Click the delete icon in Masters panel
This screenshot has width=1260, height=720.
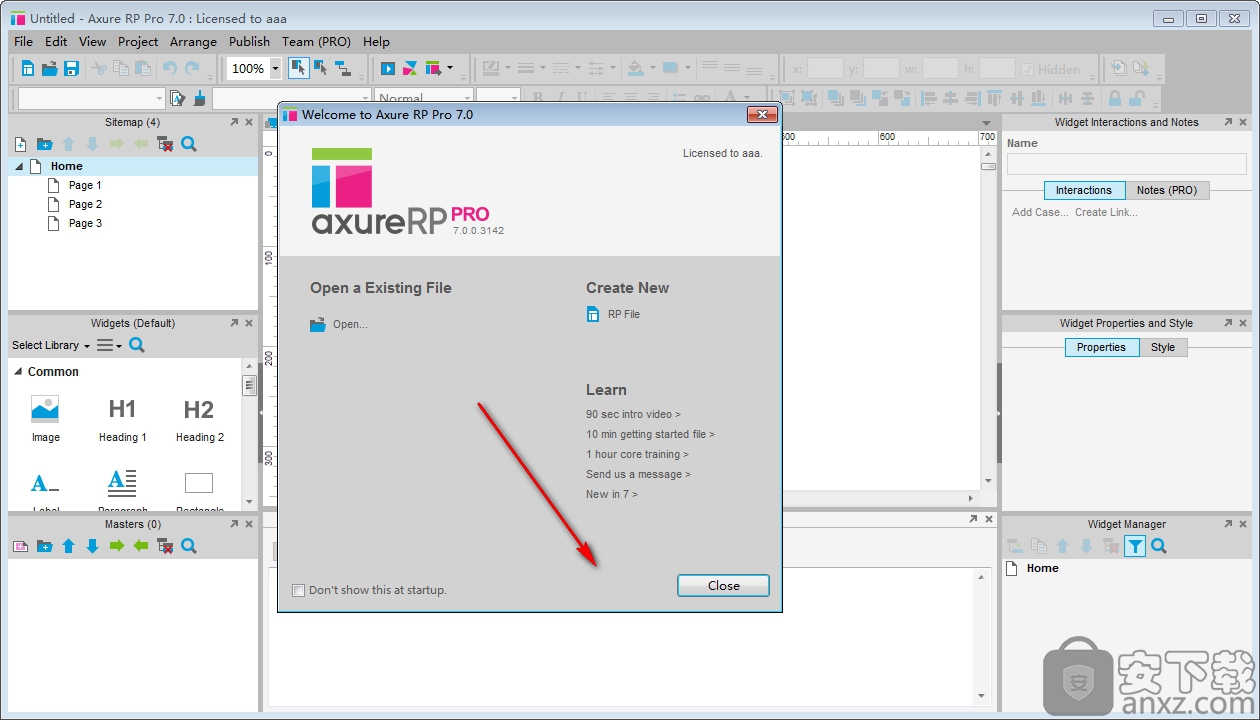pyautogui.click(x=165, y=546)
